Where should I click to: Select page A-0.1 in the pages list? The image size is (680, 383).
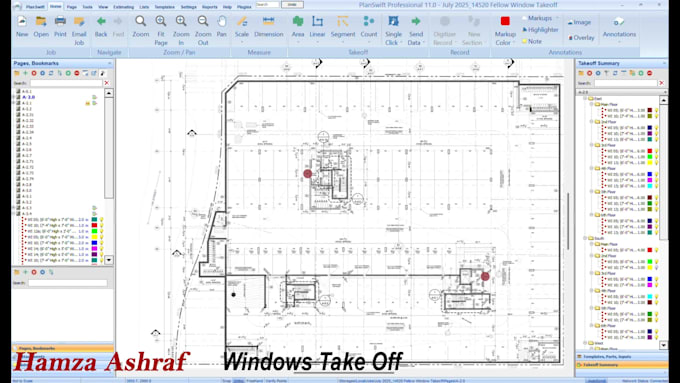[27, 92]
